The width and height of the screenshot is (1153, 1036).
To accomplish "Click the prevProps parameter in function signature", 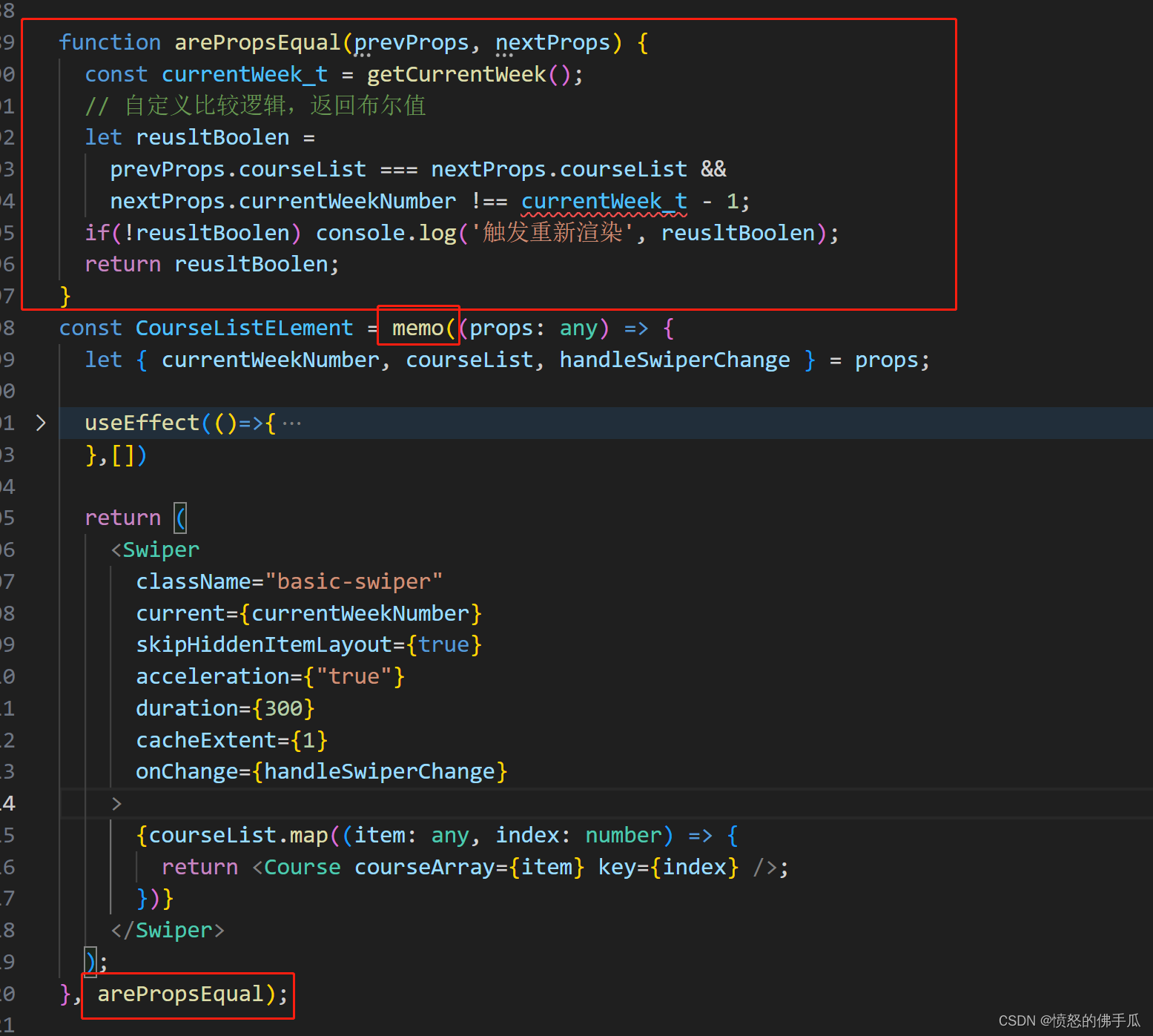I will pyautogui.click(x=412, y=42).
